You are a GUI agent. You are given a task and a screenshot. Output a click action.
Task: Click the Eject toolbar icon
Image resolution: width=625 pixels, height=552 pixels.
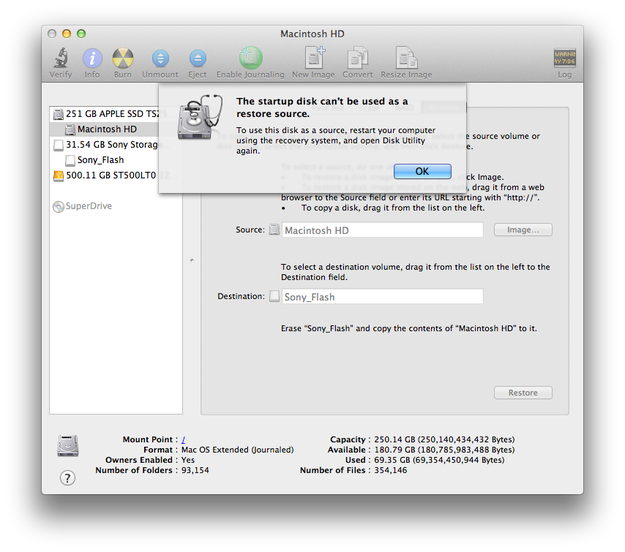click(197, 58)
